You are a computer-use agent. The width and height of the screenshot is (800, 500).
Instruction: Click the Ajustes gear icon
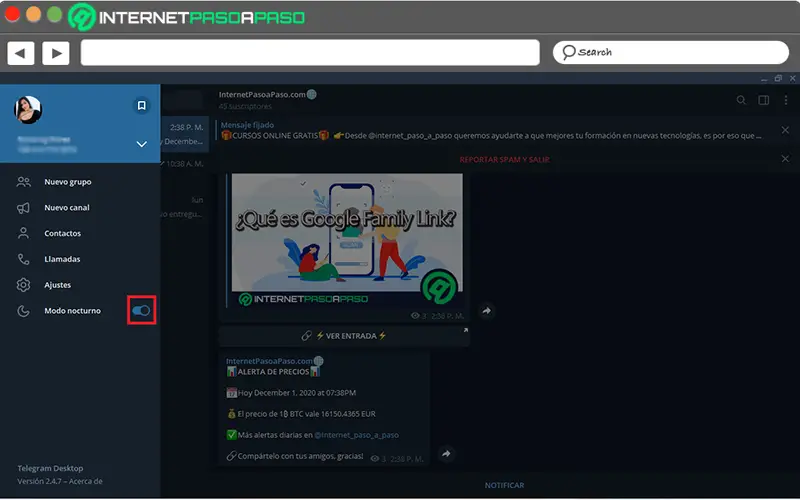pyautogui.click(x=23, y=285)
